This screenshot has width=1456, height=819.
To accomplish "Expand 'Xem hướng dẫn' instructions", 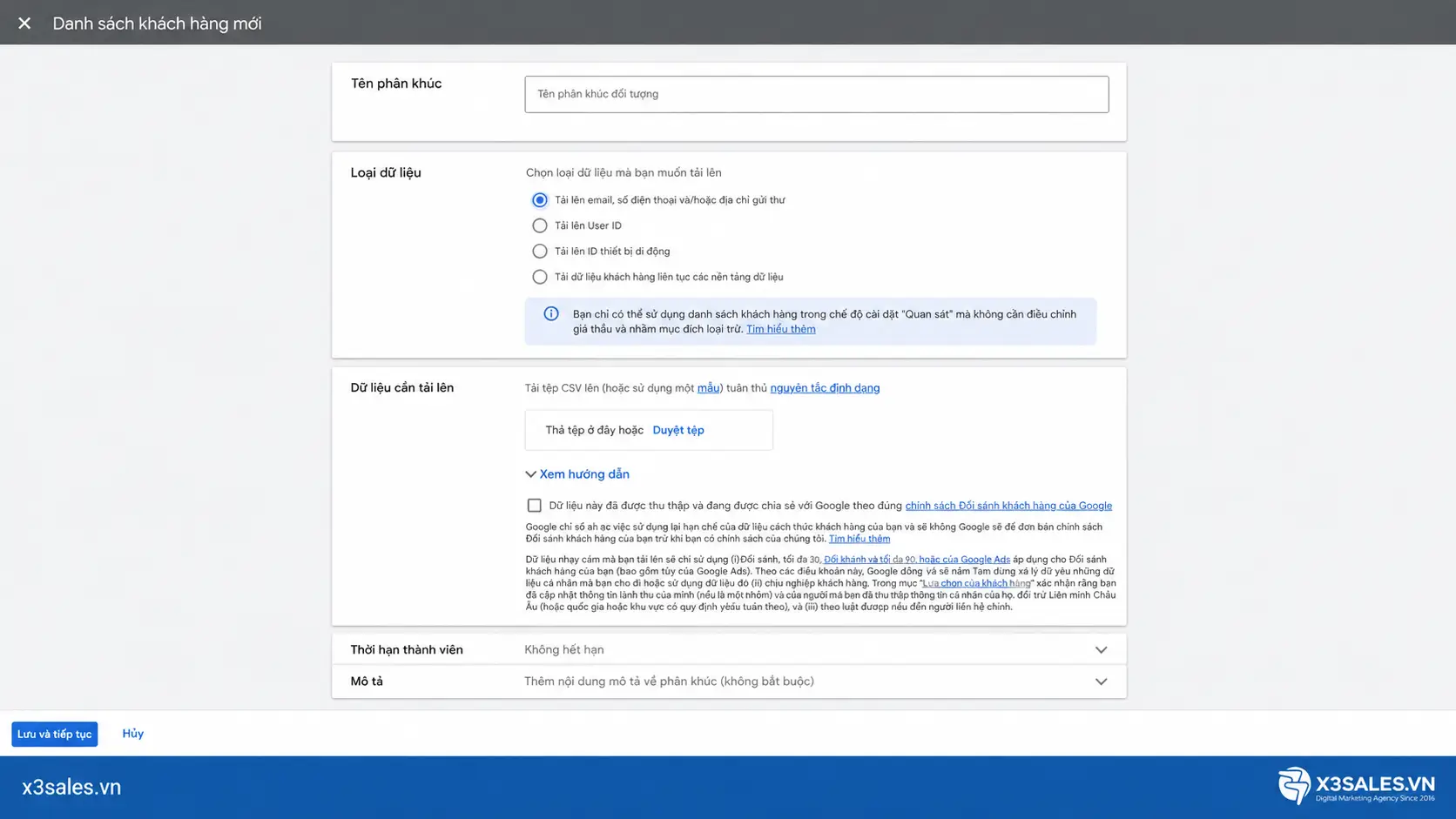I will pyautogui.click(x=577, y=474).
